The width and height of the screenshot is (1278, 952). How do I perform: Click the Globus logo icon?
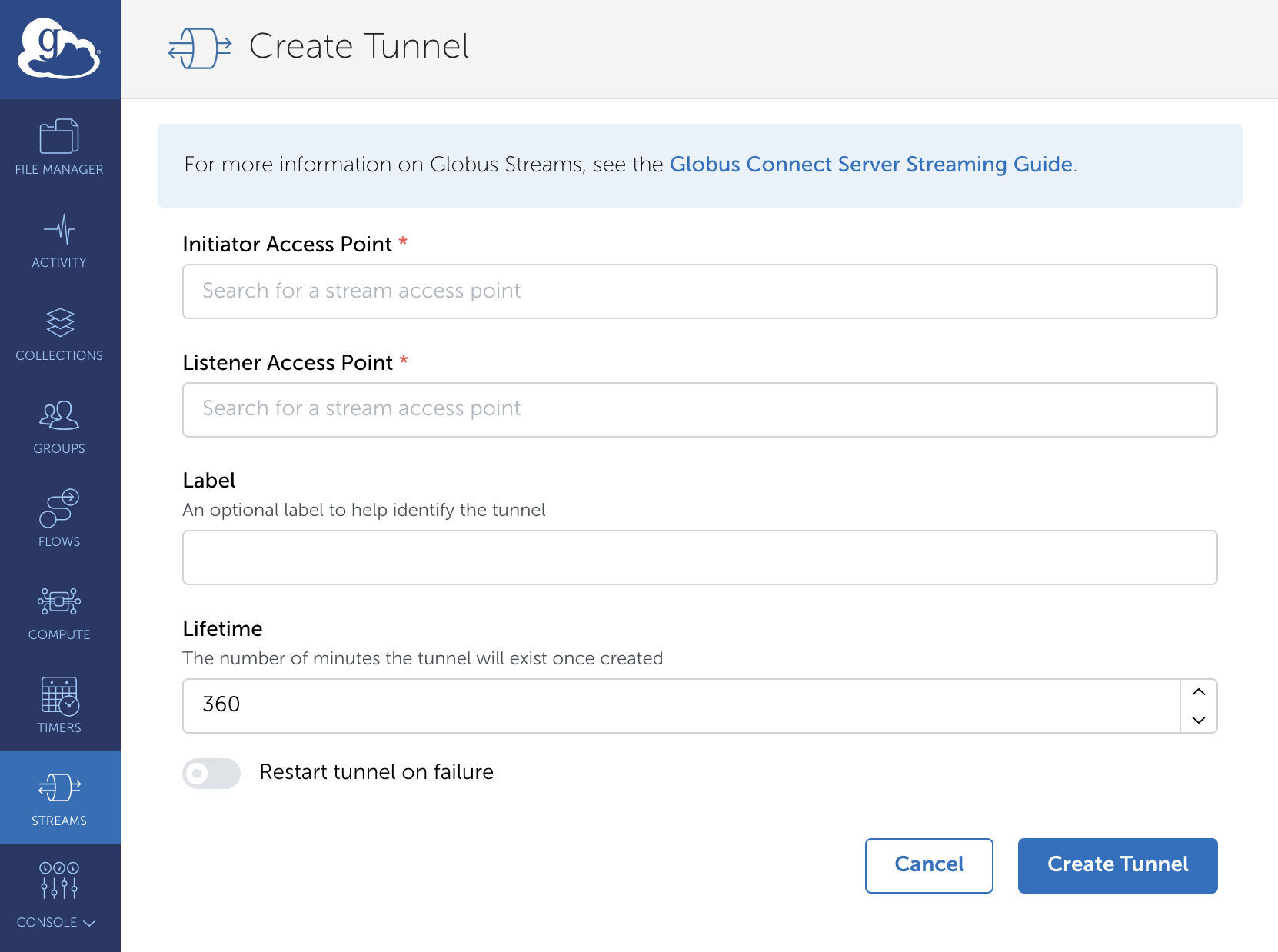[x=59, y=48]
